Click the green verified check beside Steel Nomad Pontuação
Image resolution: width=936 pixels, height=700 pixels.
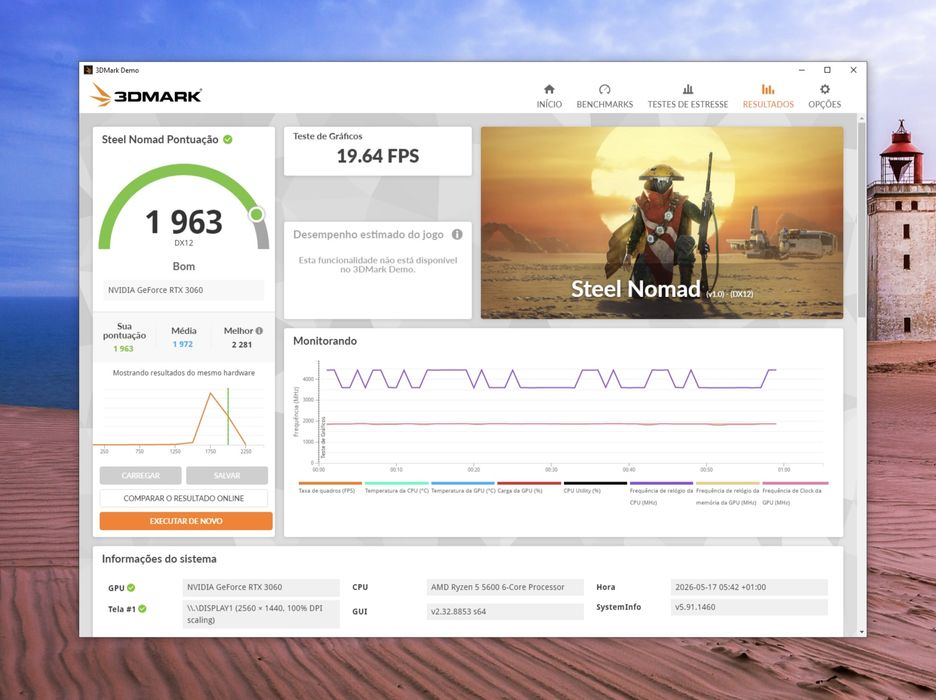tap(227, 140)
